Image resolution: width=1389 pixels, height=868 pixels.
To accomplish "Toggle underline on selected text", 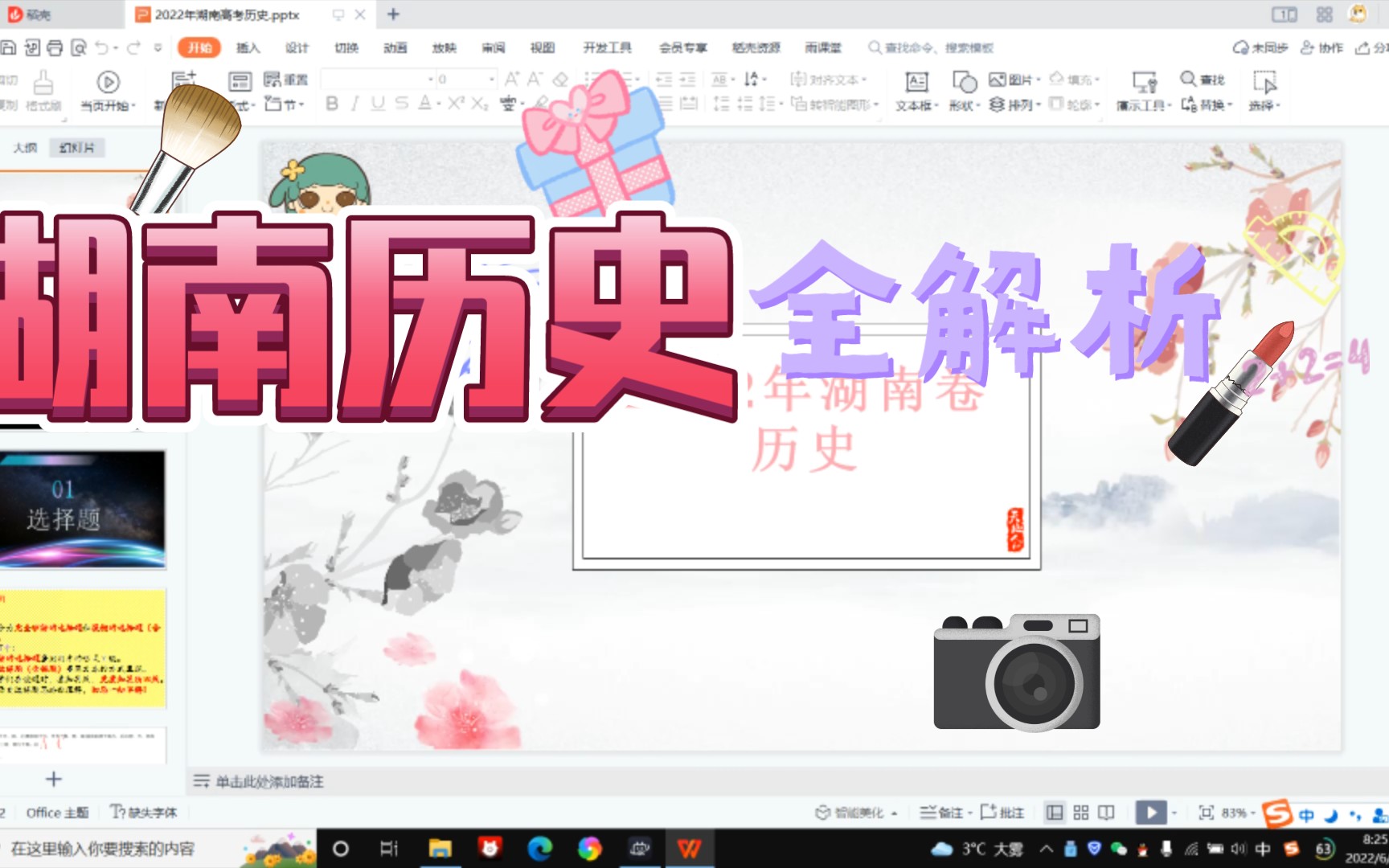I will point(379,102).
